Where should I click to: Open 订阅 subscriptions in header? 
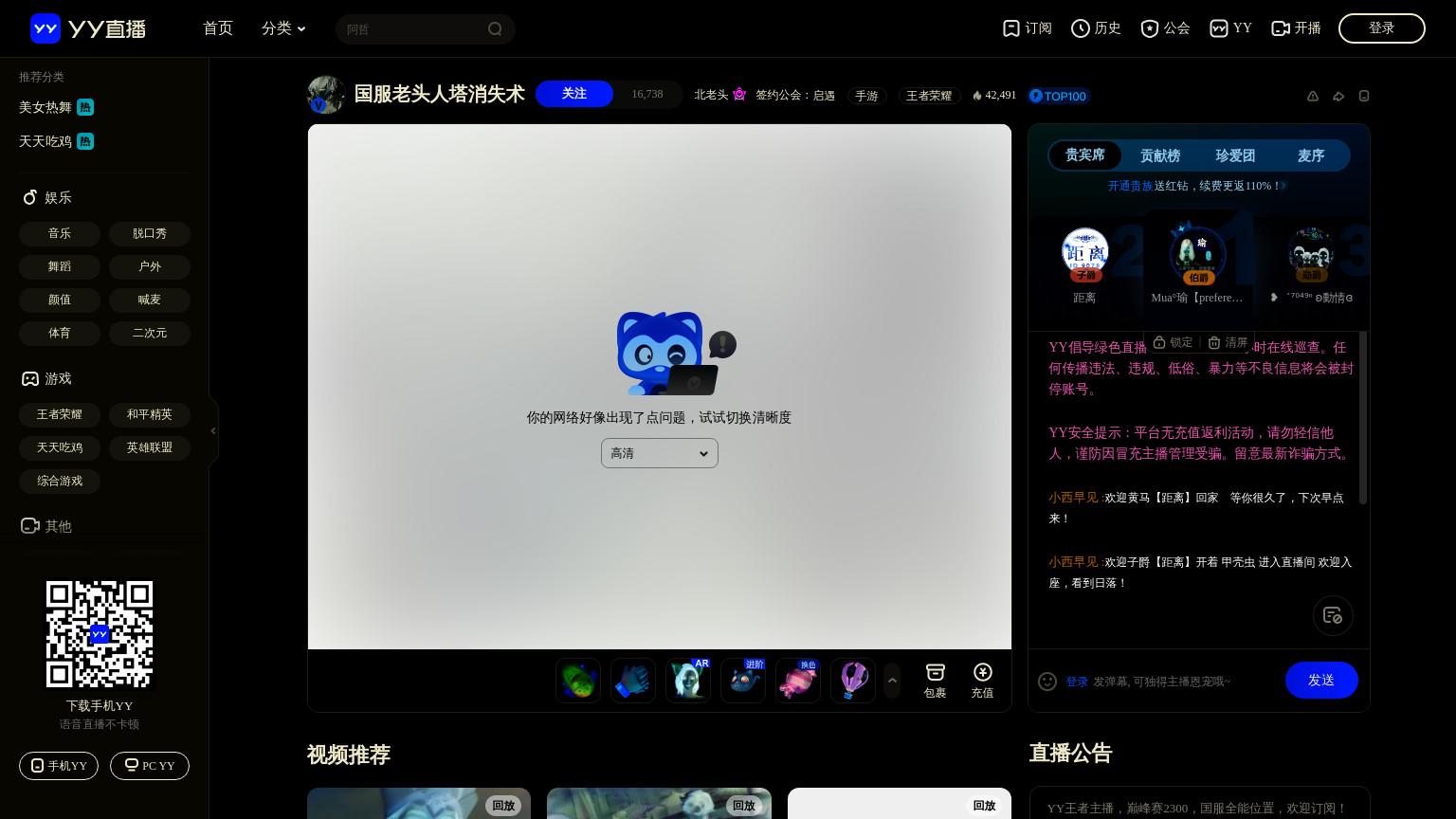(x=1027, y=28)
